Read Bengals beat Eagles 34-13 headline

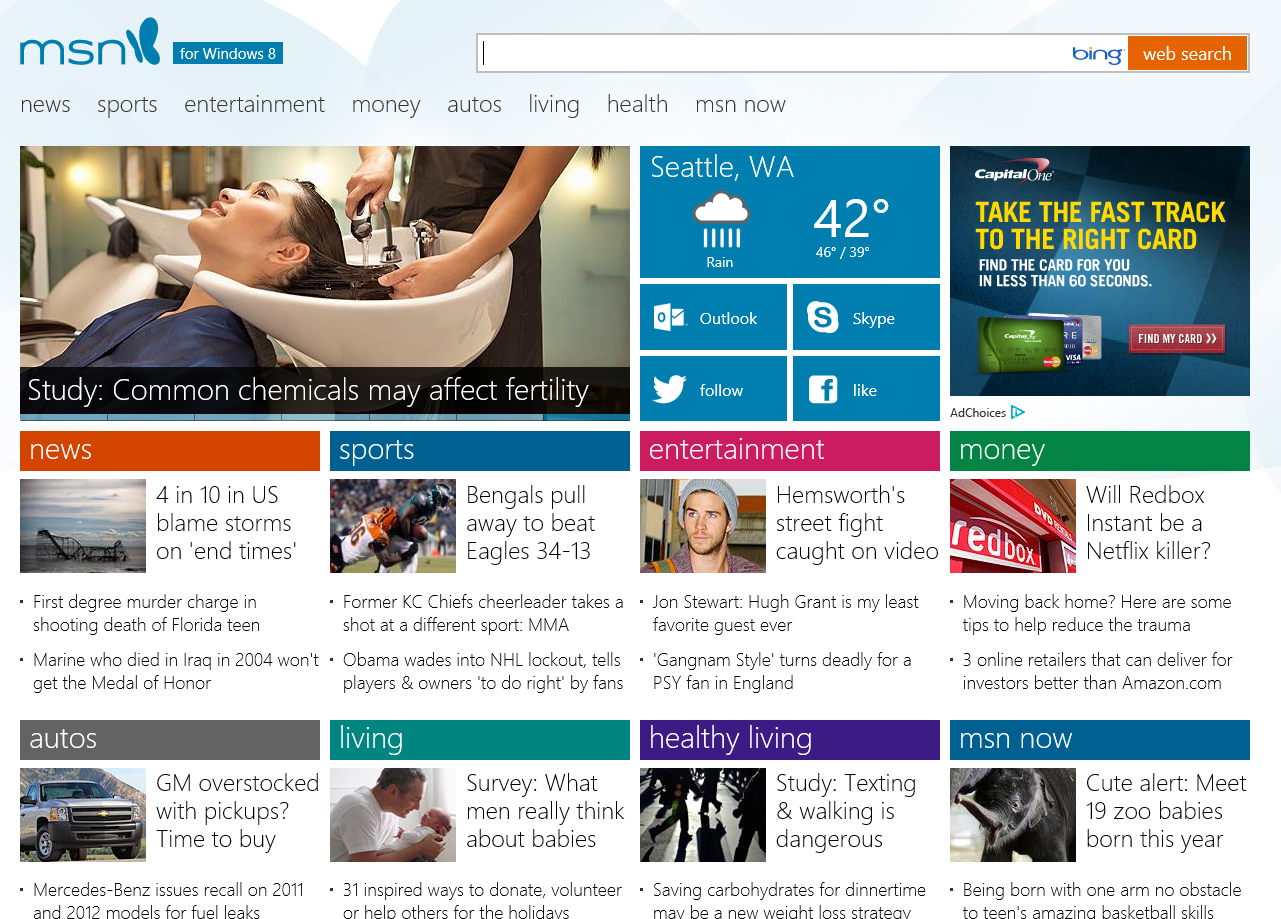[530, 523]
